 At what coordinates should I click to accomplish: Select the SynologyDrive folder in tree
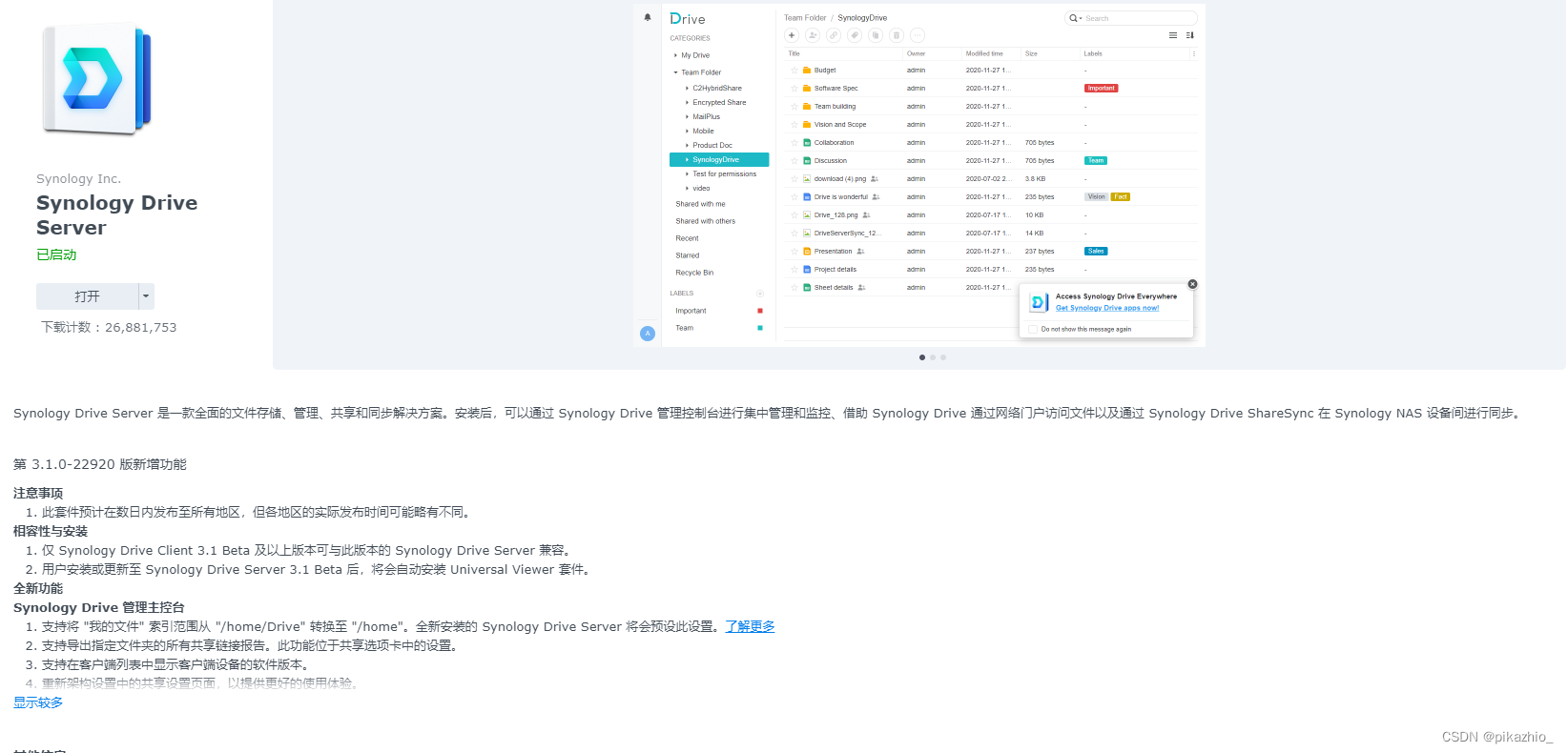(719, 160)
